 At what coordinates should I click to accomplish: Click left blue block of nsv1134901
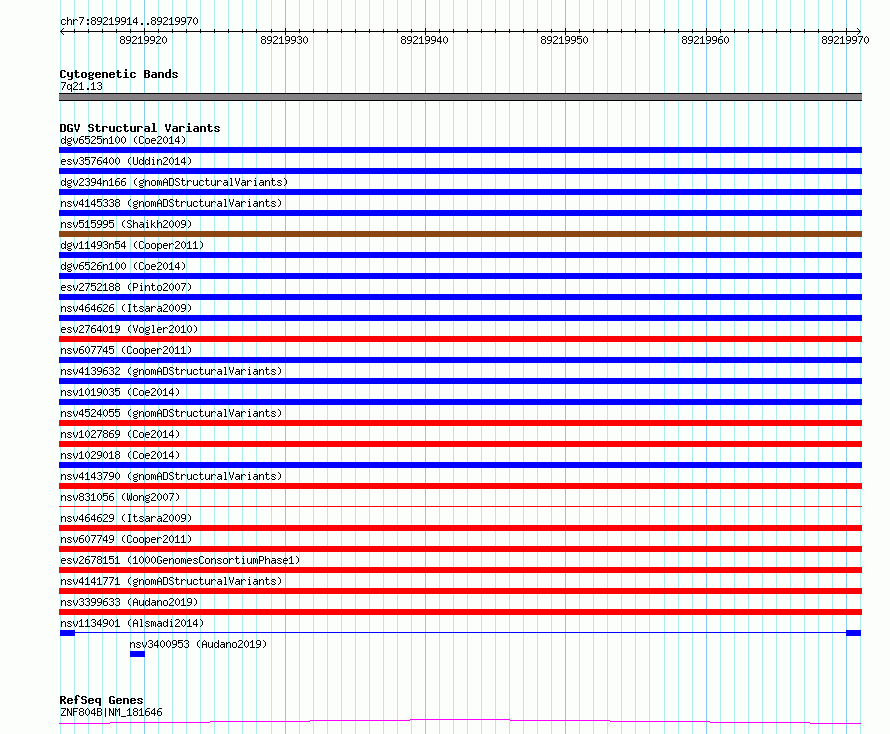68,633
